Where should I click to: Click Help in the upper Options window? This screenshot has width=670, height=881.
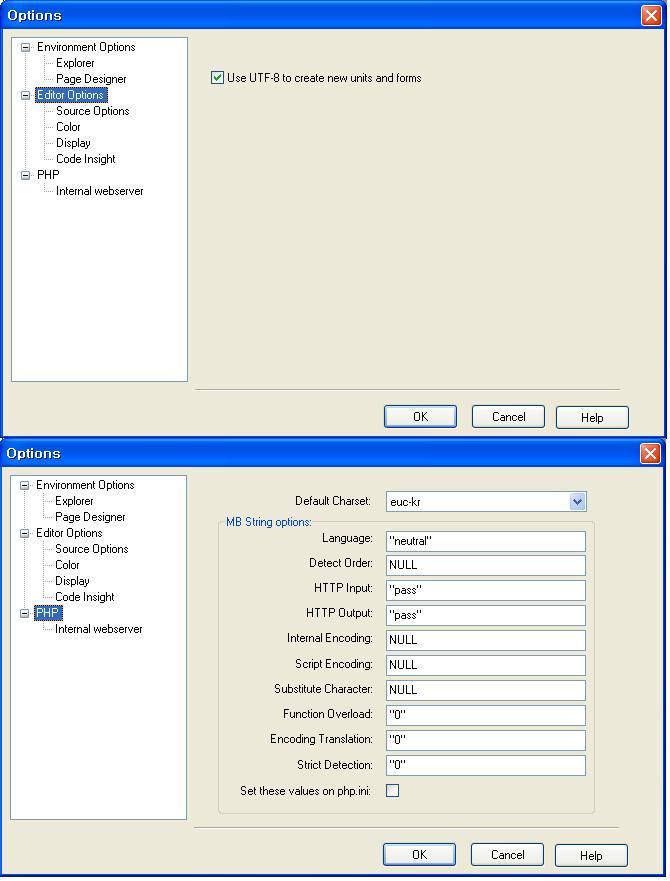click(x=592, y=417)
